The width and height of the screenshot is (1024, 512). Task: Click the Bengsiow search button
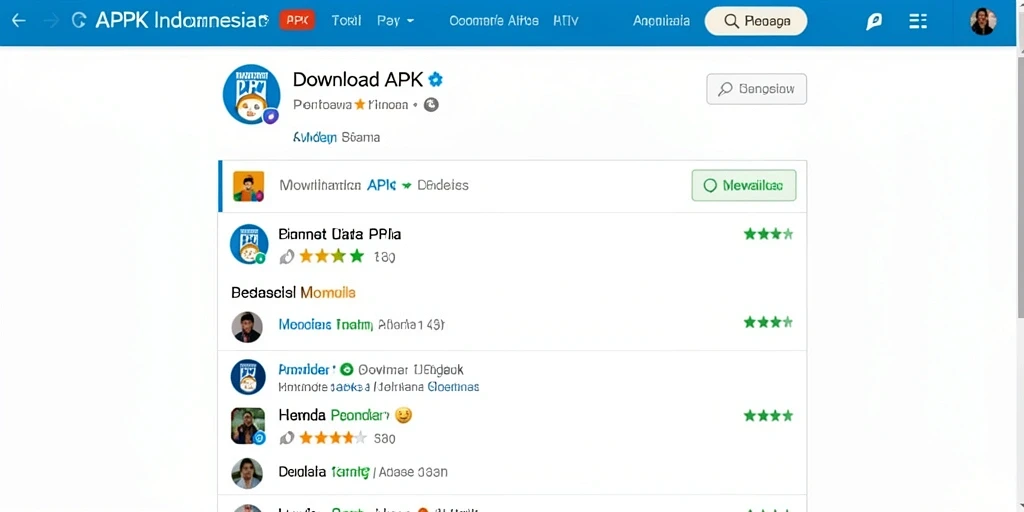coord(756,89)
